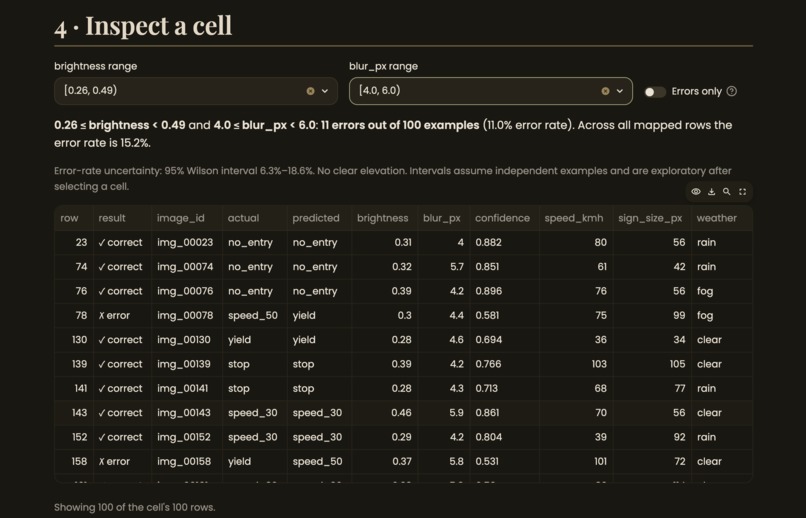Select cell img_00078

(185, 316)
